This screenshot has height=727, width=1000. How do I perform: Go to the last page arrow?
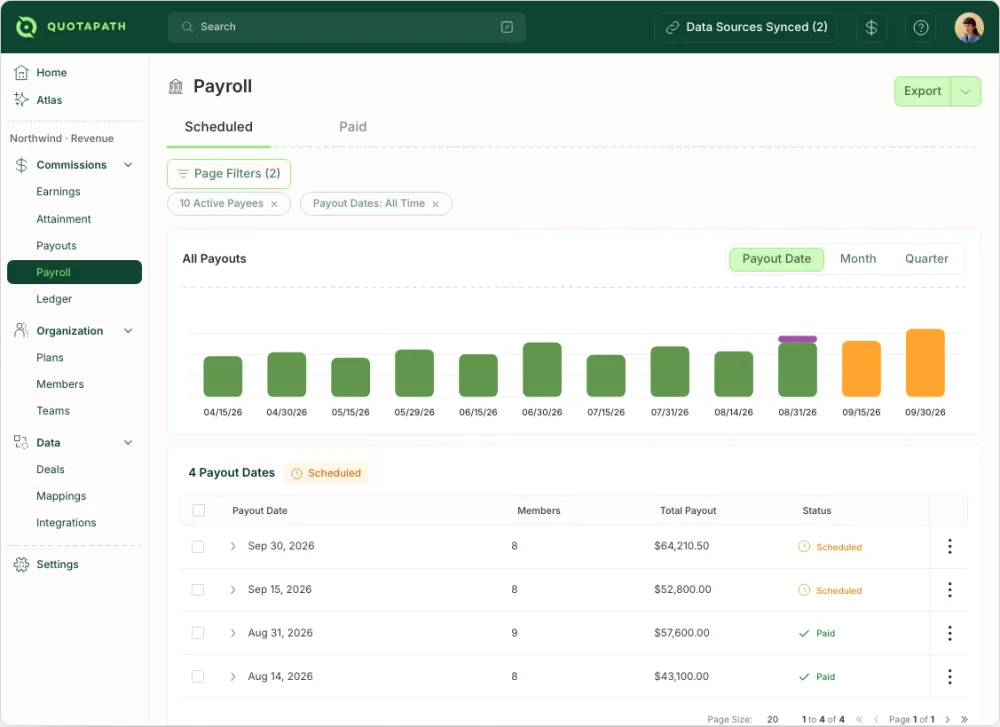click(964, 719)
